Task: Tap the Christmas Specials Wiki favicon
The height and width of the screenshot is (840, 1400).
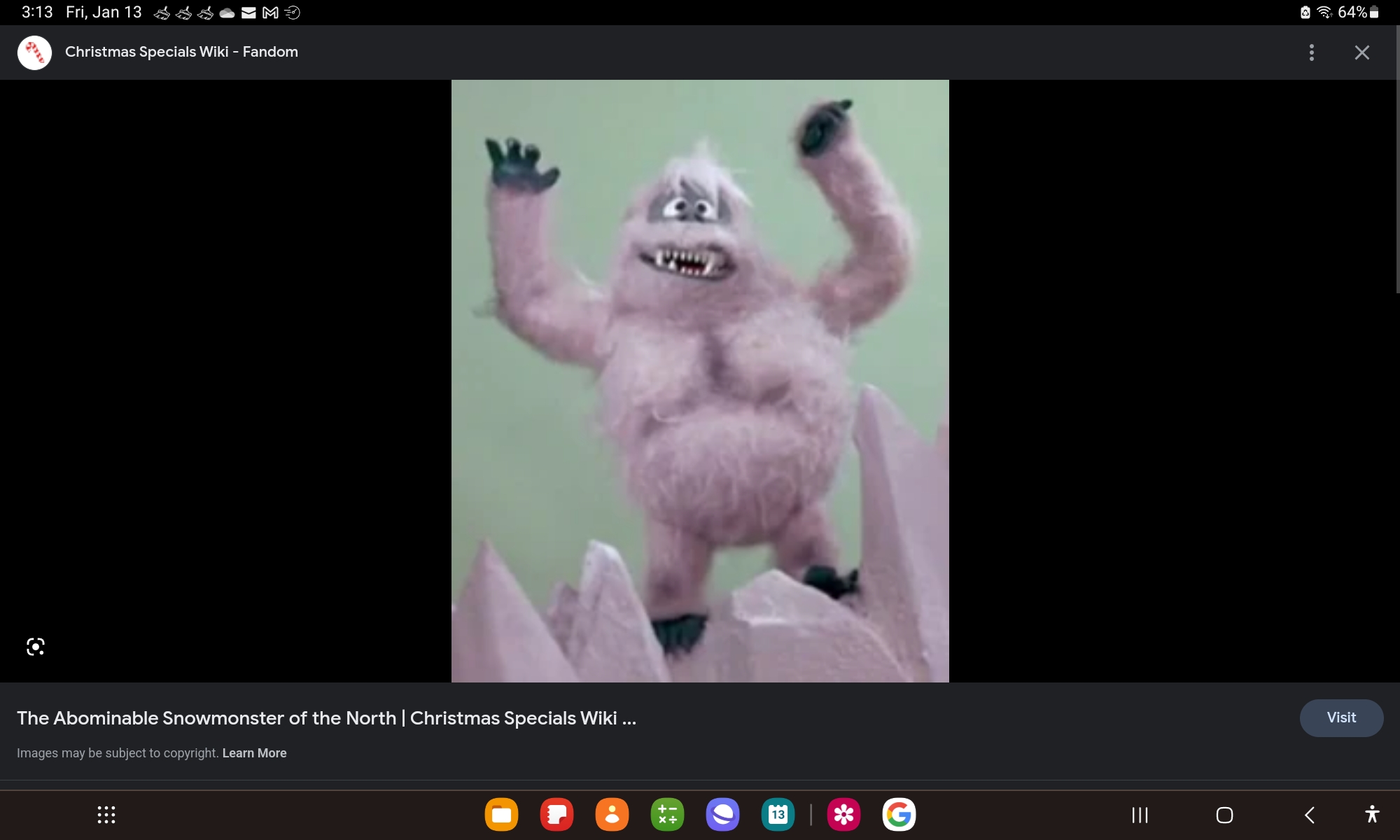Action: coord(34,52)
